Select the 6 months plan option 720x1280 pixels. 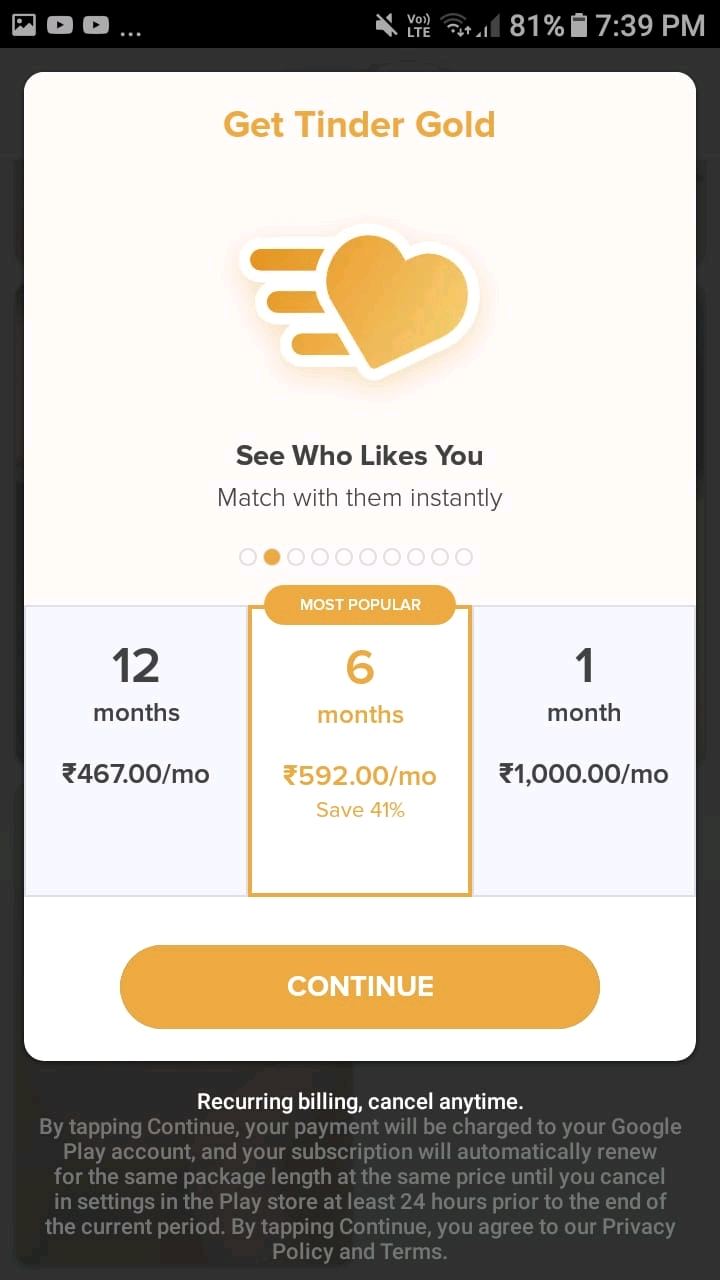360,750
